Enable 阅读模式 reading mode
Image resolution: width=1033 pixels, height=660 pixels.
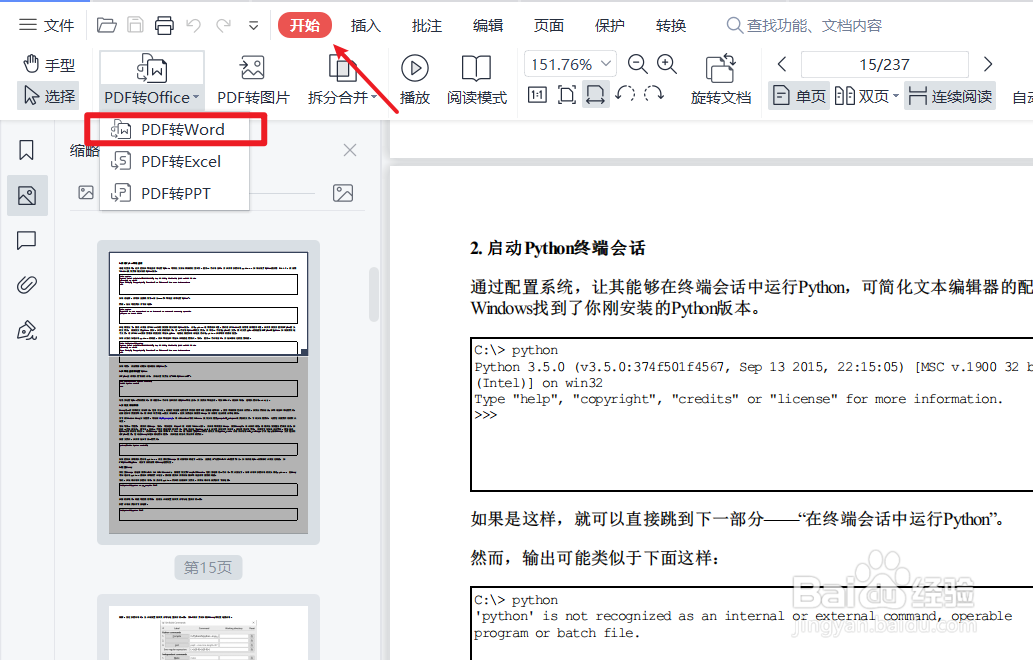pos(476,79)
